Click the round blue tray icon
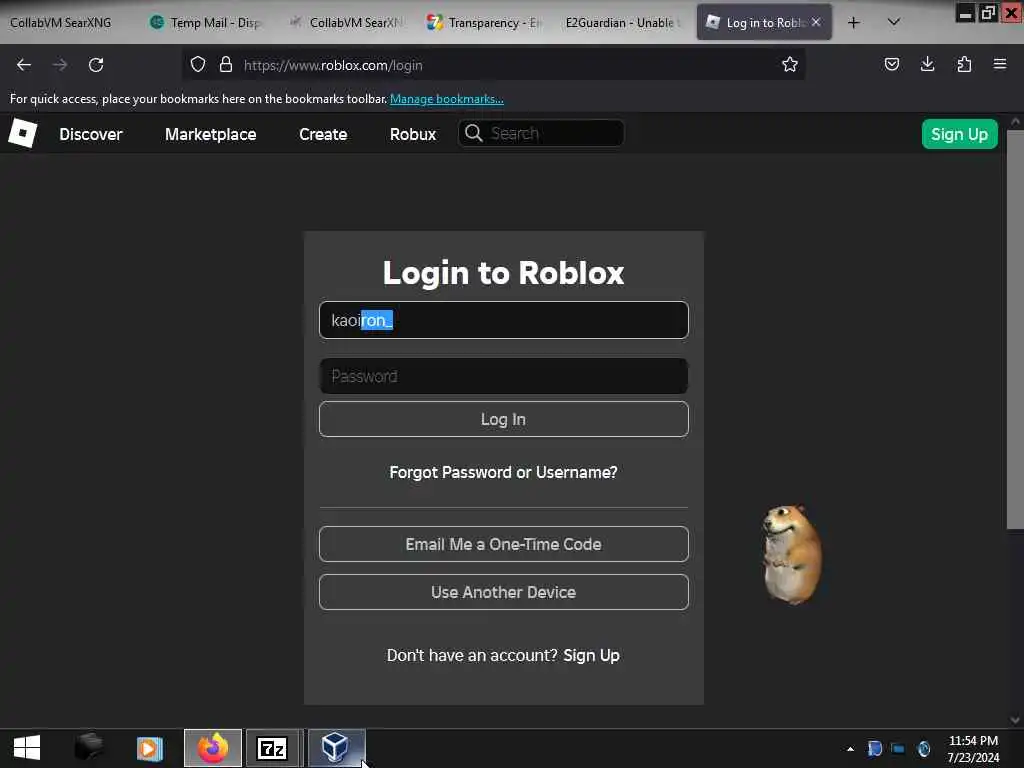This screenshot has height=768, width=1024. tap(923, 748)
